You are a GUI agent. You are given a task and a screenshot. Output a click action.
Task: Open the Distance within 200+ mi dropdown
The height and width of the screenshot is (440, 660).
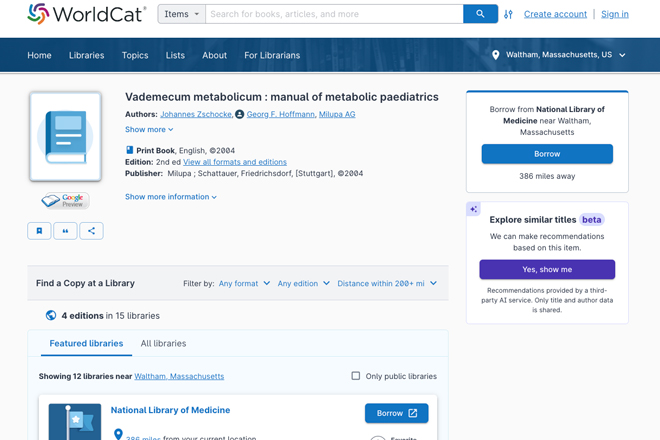tap(387, 283)
